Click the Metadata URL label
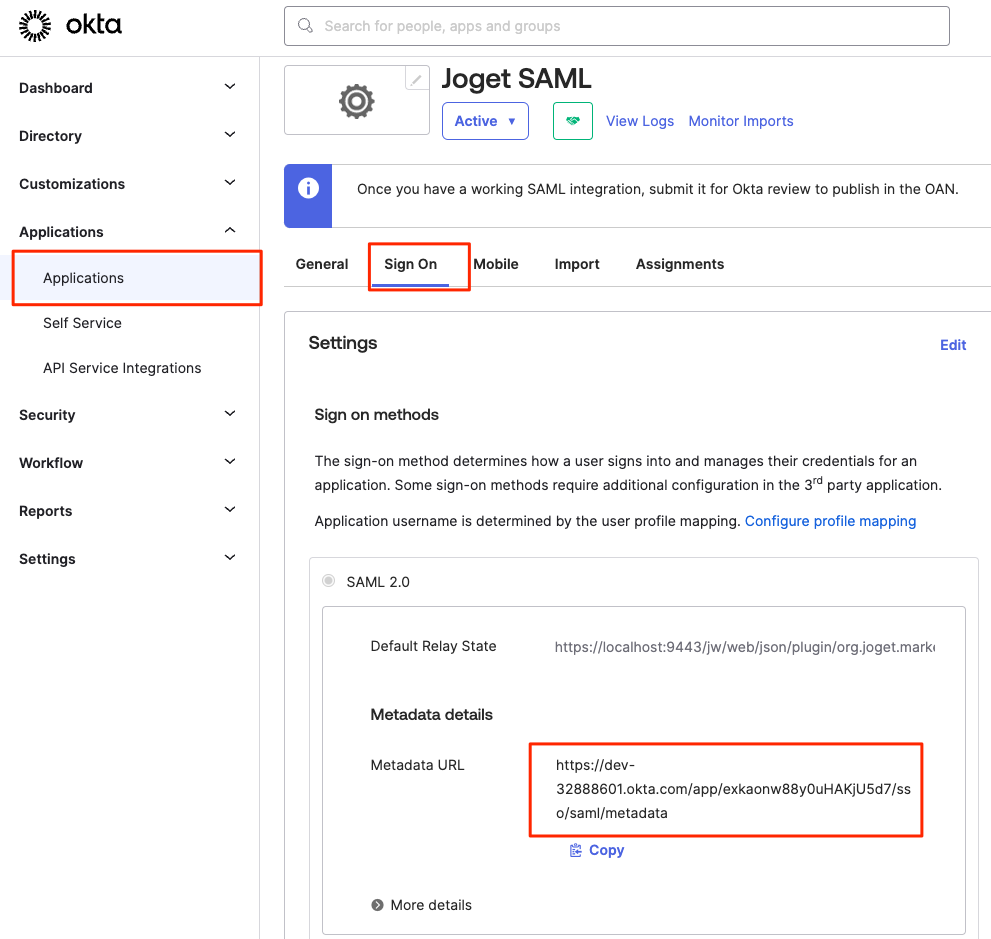Image resolution: width=991 pixels, height=939 pixels. click(418, 765)
